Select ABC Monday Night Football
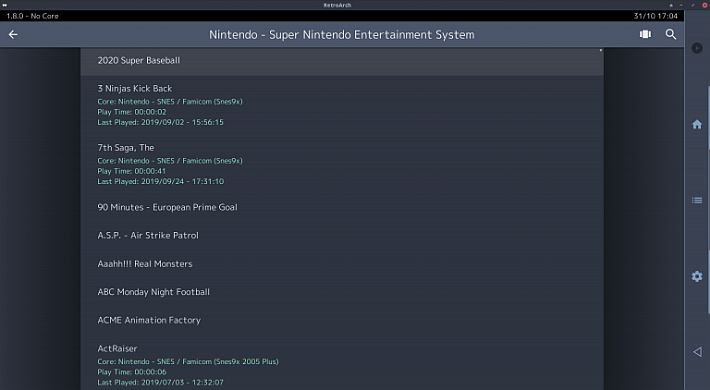Screen dimensions: 710x390 click(x=342, y=292)
